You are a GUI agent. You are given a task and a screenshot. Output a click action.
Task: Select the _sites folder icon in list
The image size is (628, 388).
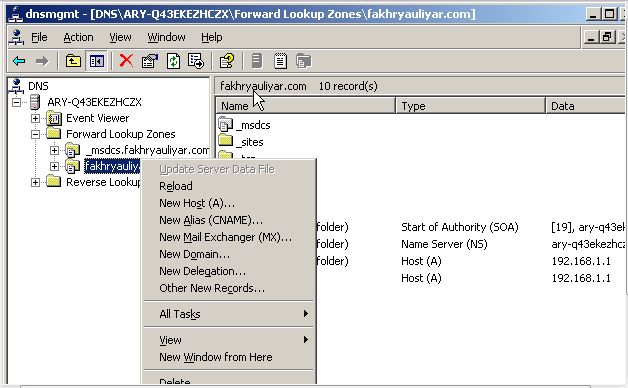coord(226,141)
